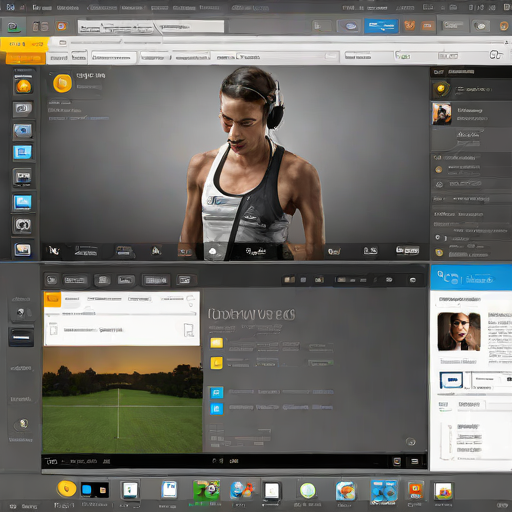Toggle the small circle control in lower panel toolbar

(x=413, y=280)
